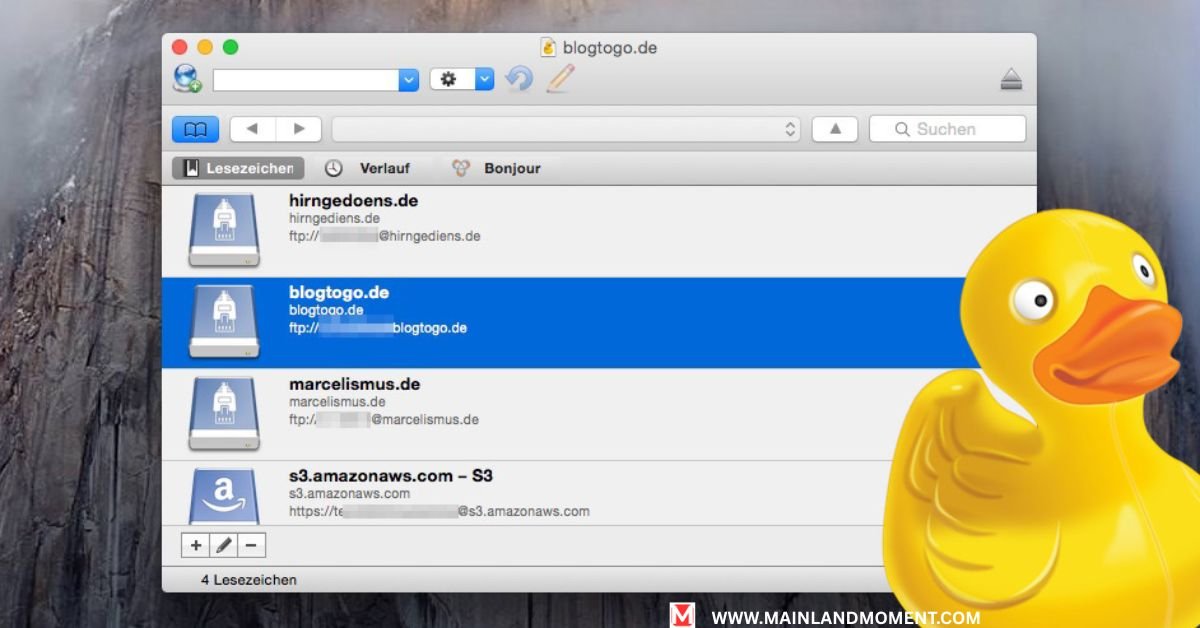
Task: Click the blogtogo.de title bar document icon
Action: point(548,47)
